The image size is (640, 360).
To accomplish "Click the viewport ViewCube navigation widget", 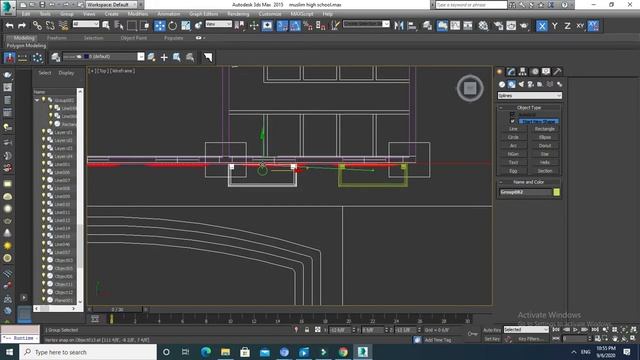I will coord(470,88).
